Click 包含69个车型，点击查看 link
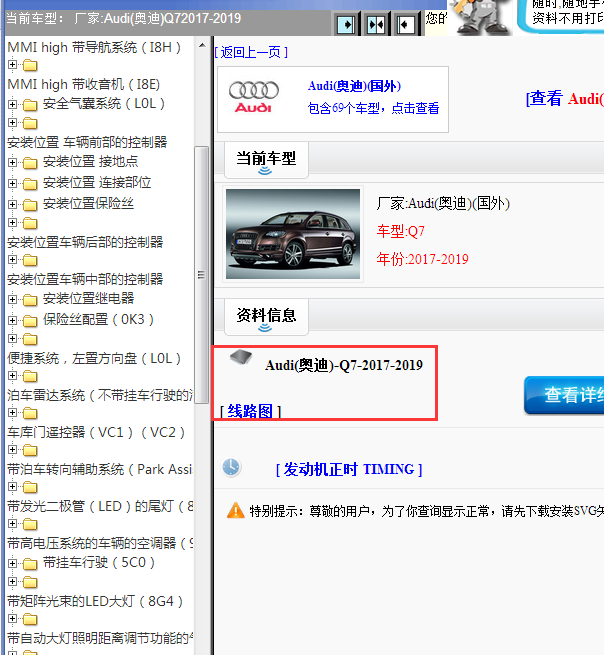Viewport: 604px width, 655px height. click(373, 108)
